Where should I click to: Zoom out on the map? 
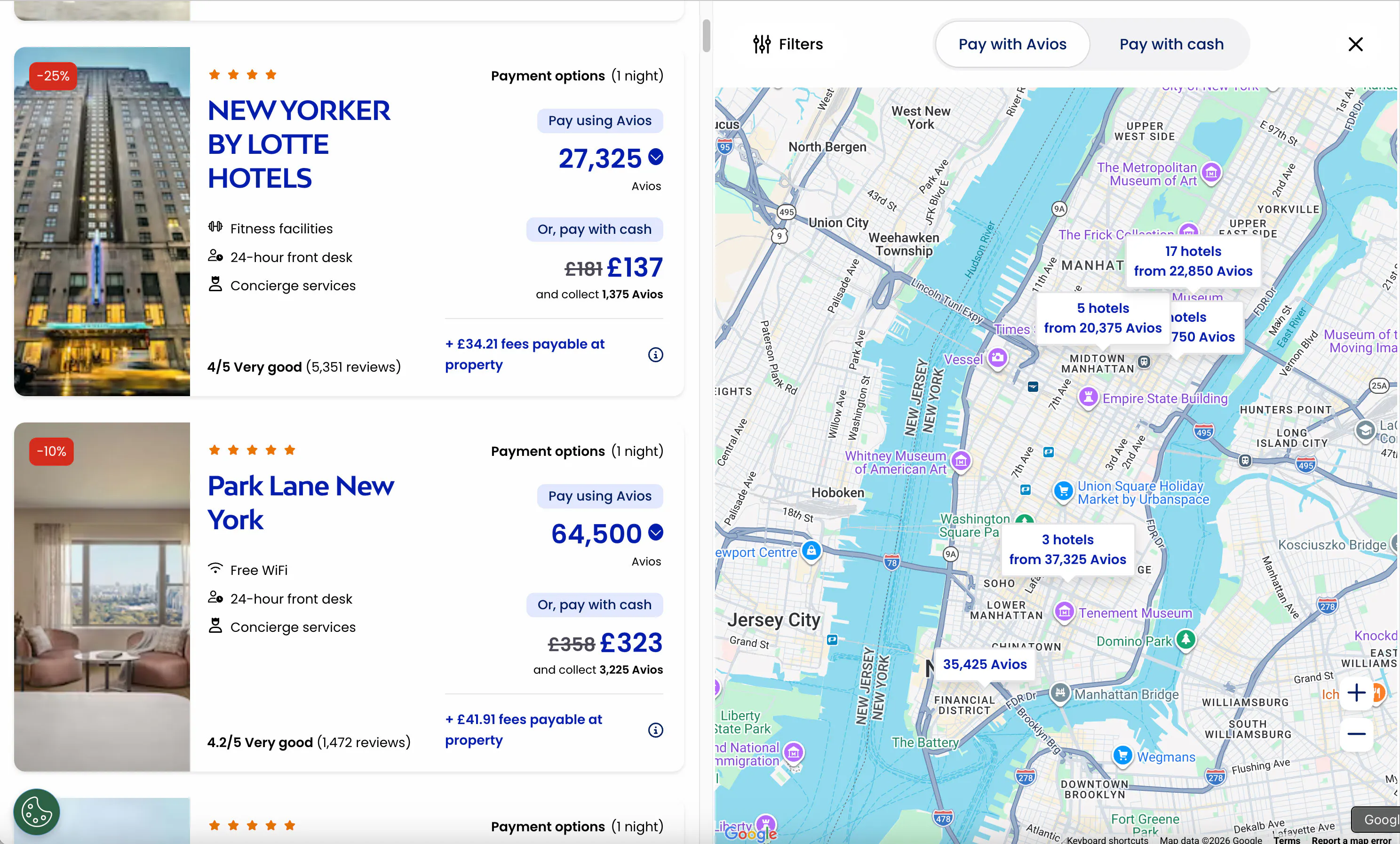pos(1356,734)
